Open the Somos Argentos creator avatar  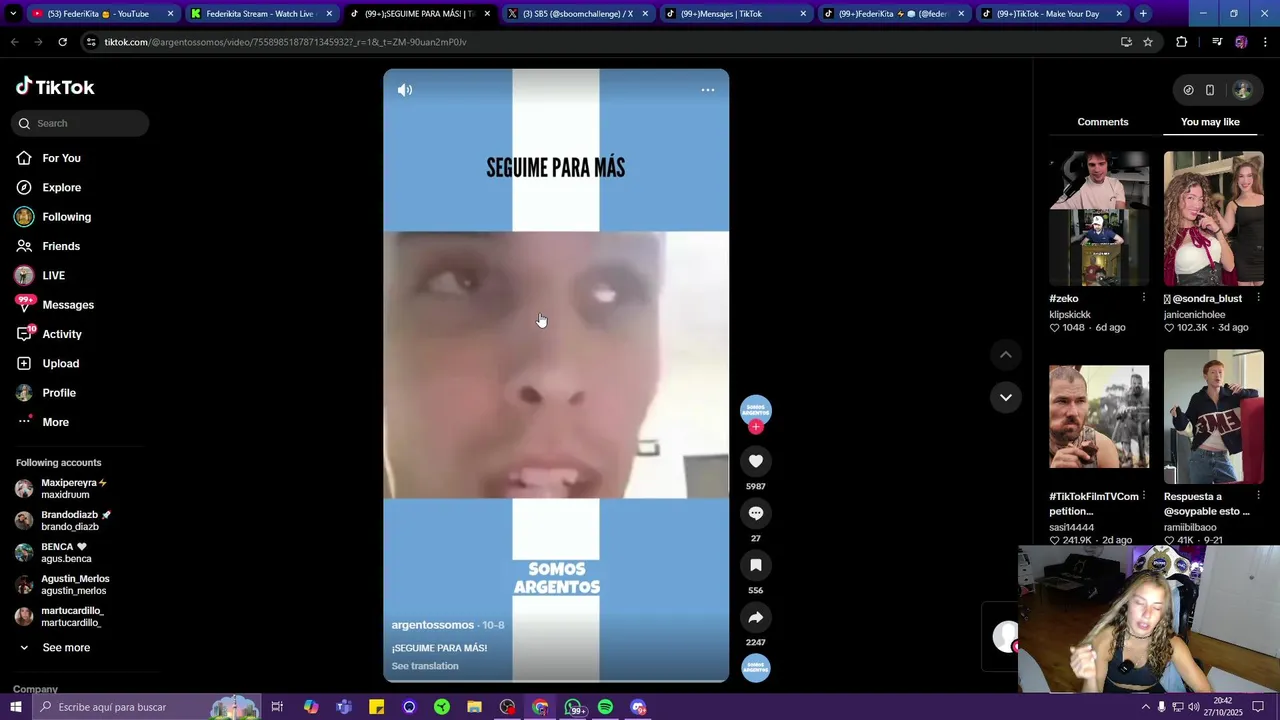click(756, 409)
